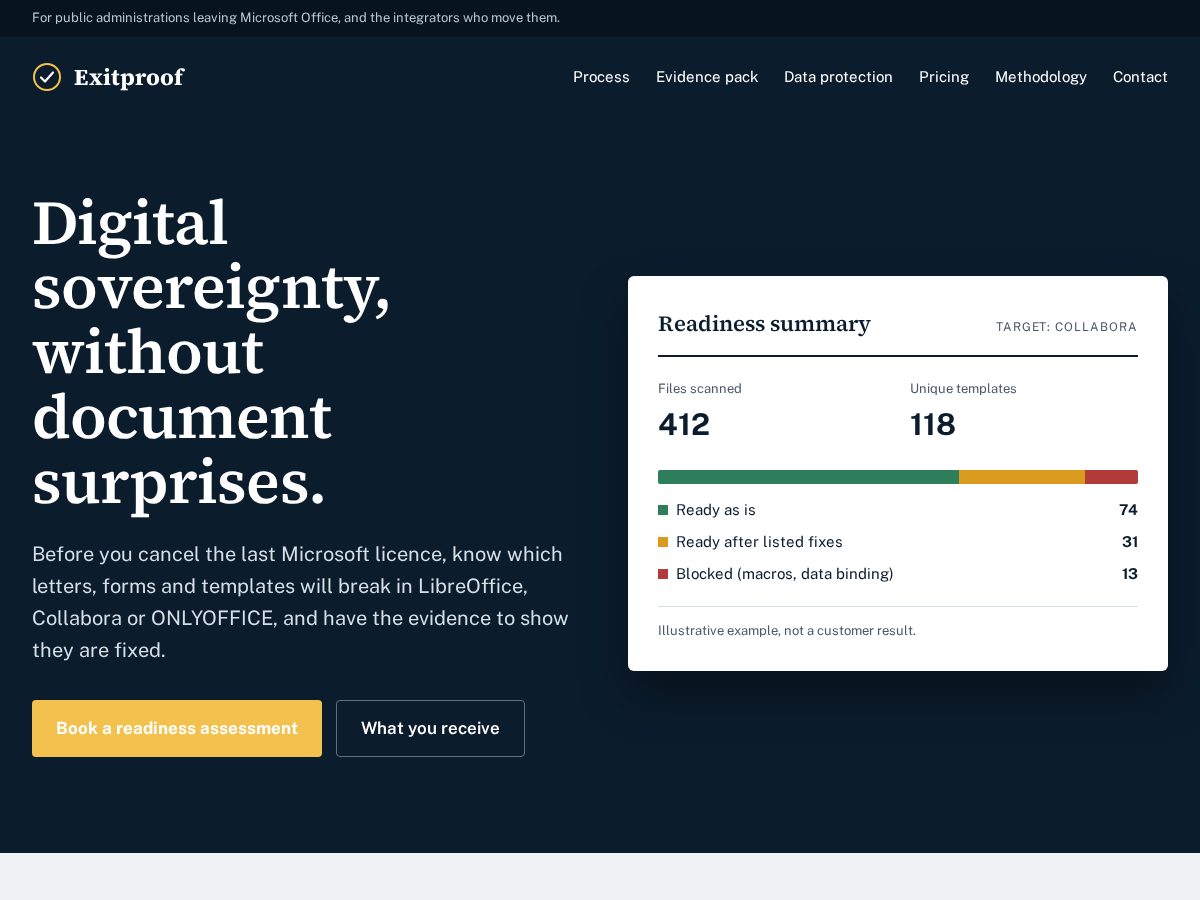Viewport: 1200px width, 900px height.
Task: Click the paragraph beginning Before you cancel
Action: [x=300, y=602]
